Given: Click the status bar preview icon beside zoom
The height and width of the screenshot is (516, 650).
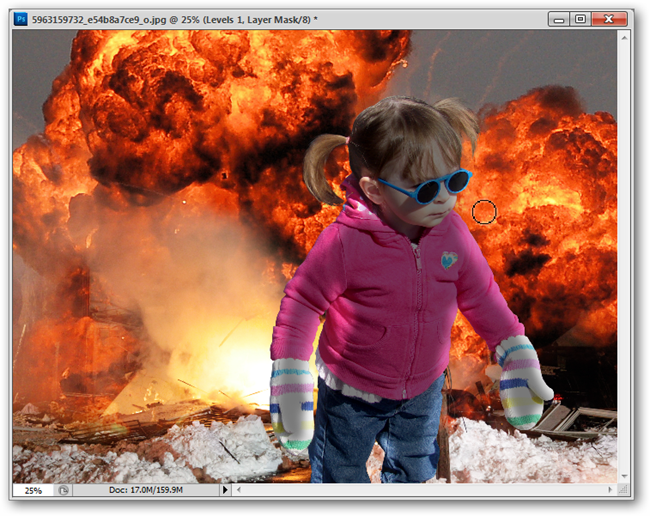Looking at the screenshot, I should pyautogui.click(x=63, y=490).
